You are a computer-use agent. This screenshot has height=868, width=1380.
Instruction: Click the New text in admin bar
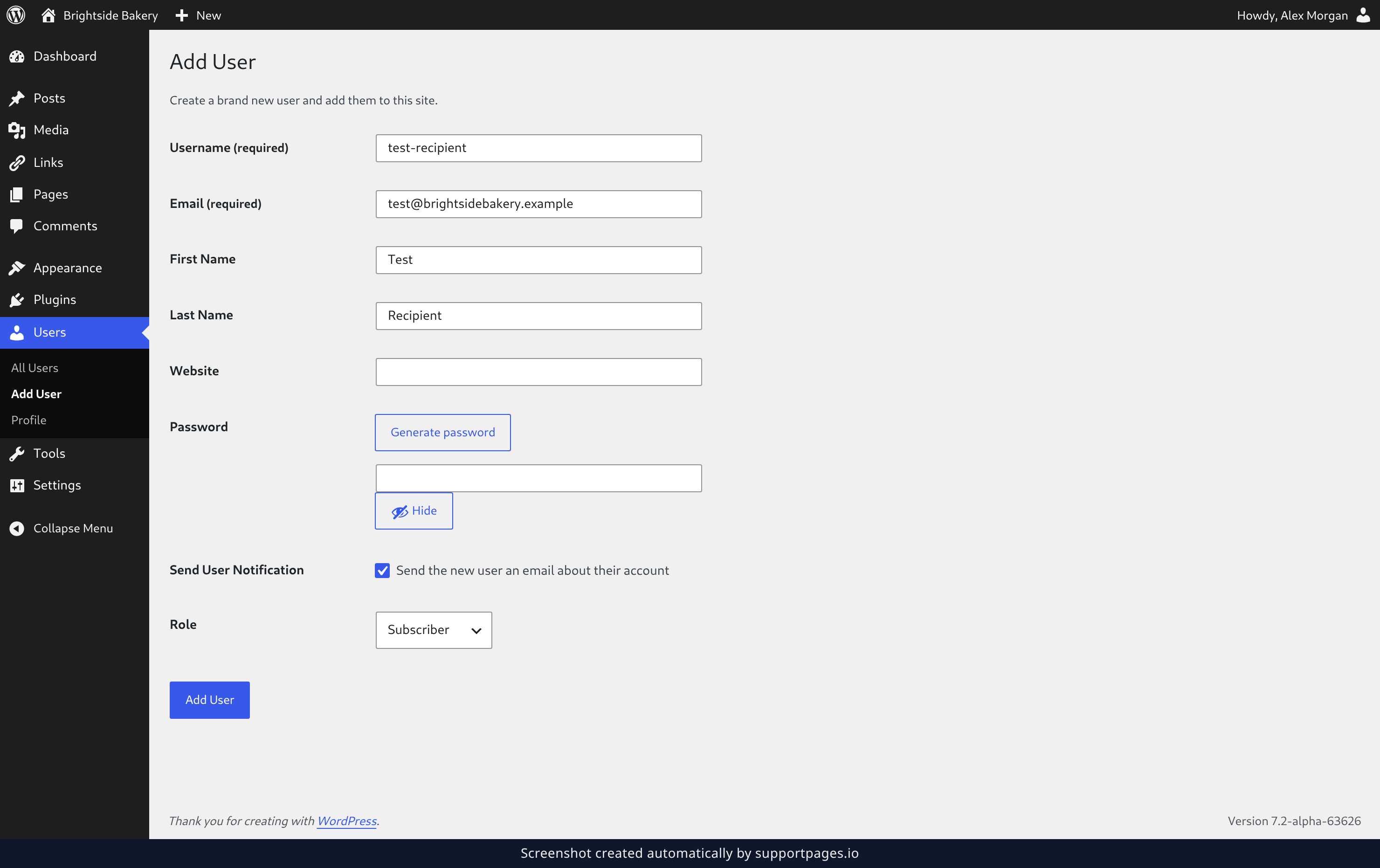click(208, 15)
